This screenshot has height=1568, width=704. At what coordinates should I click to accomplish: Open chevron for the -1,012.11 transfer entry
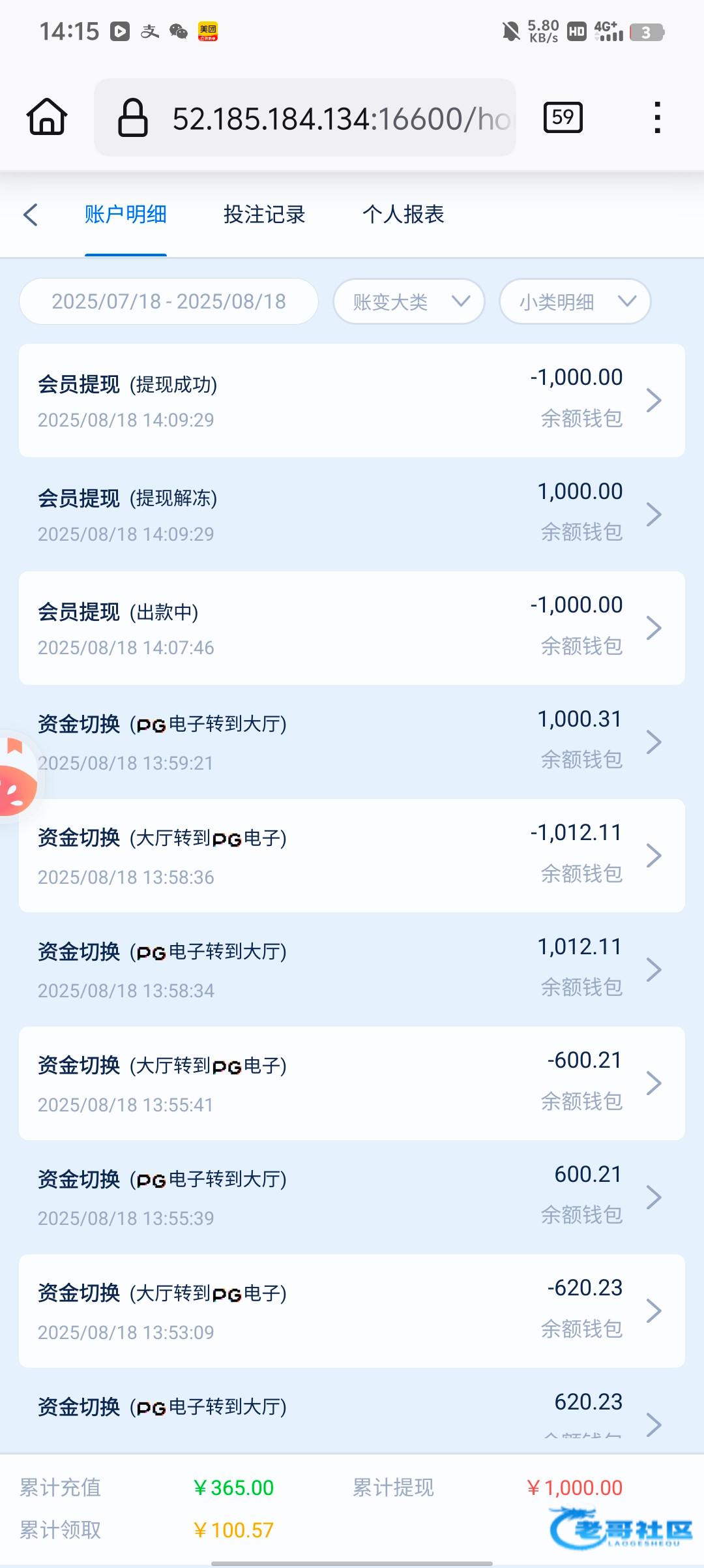tap(654, 856)
